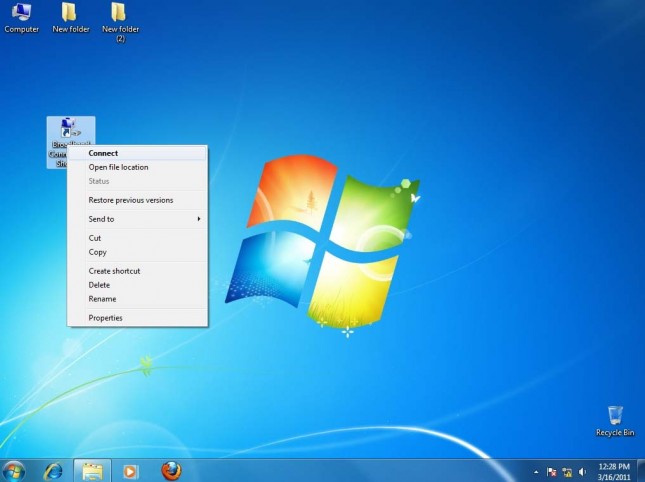Choose Cut in the context menu
Screen dimensions: 645x482
point(137,238)
